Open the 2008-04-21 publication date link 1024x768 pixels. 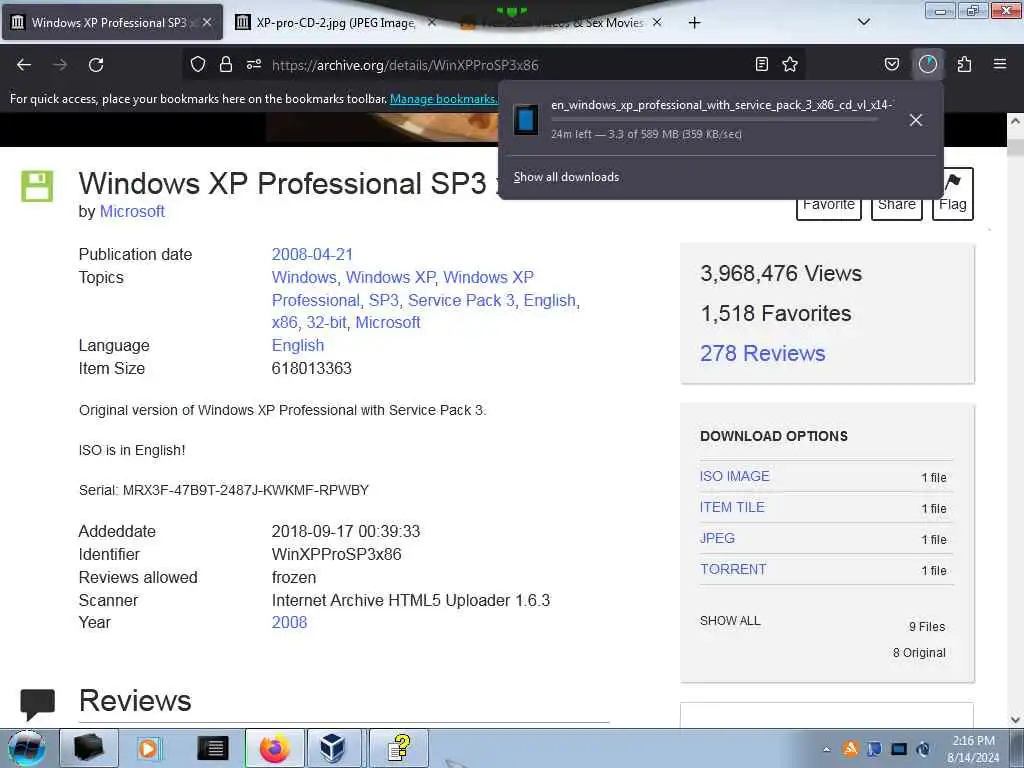click(x=312, y=255)
